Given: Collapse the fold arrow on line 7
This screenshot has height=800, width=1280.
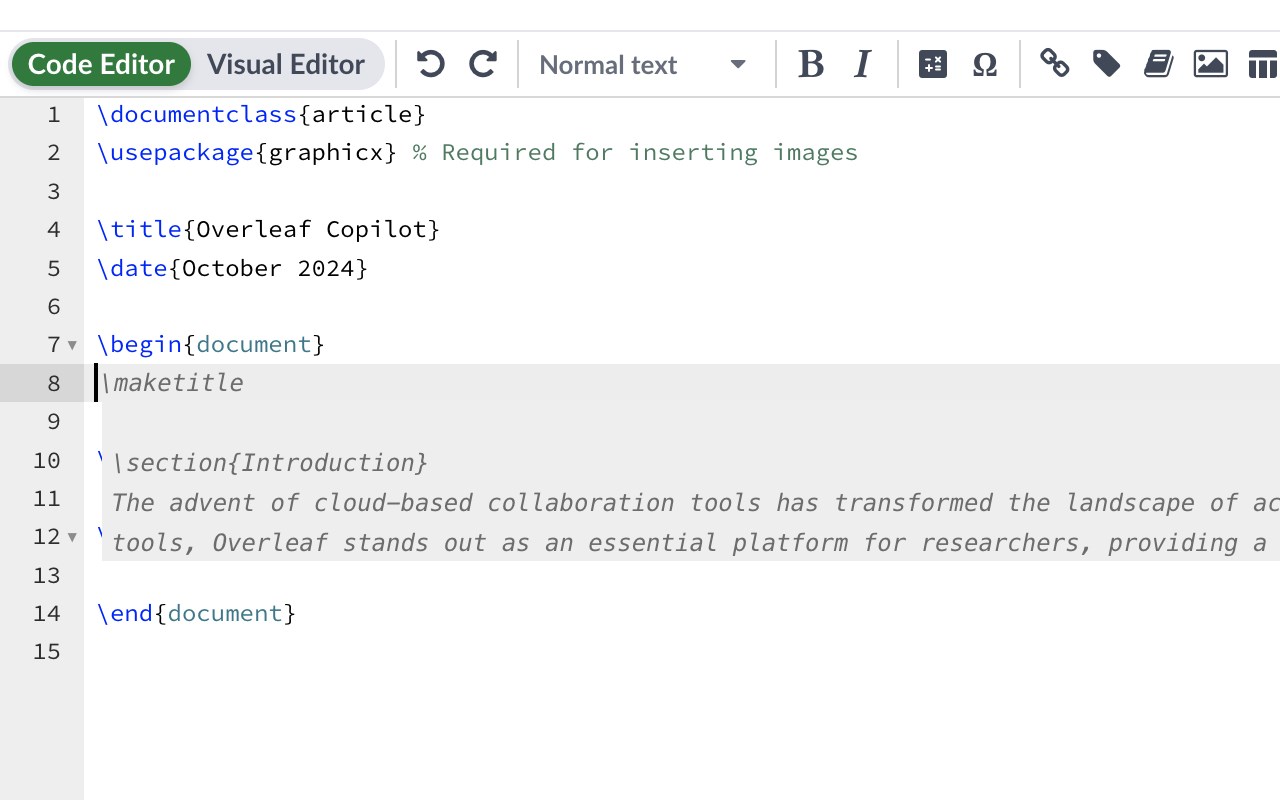Looking at the screenshot, I should tap(72, 345).
